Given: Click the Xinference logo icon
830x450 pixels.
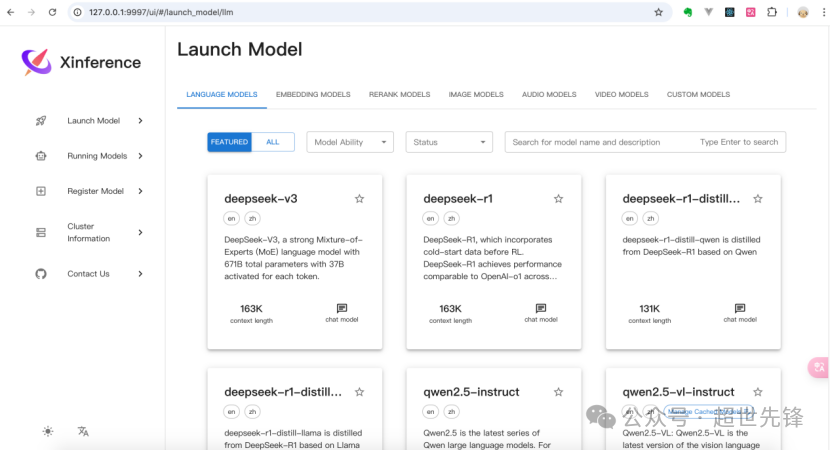Looking at the screenshot, I should [x=37, y=62].
